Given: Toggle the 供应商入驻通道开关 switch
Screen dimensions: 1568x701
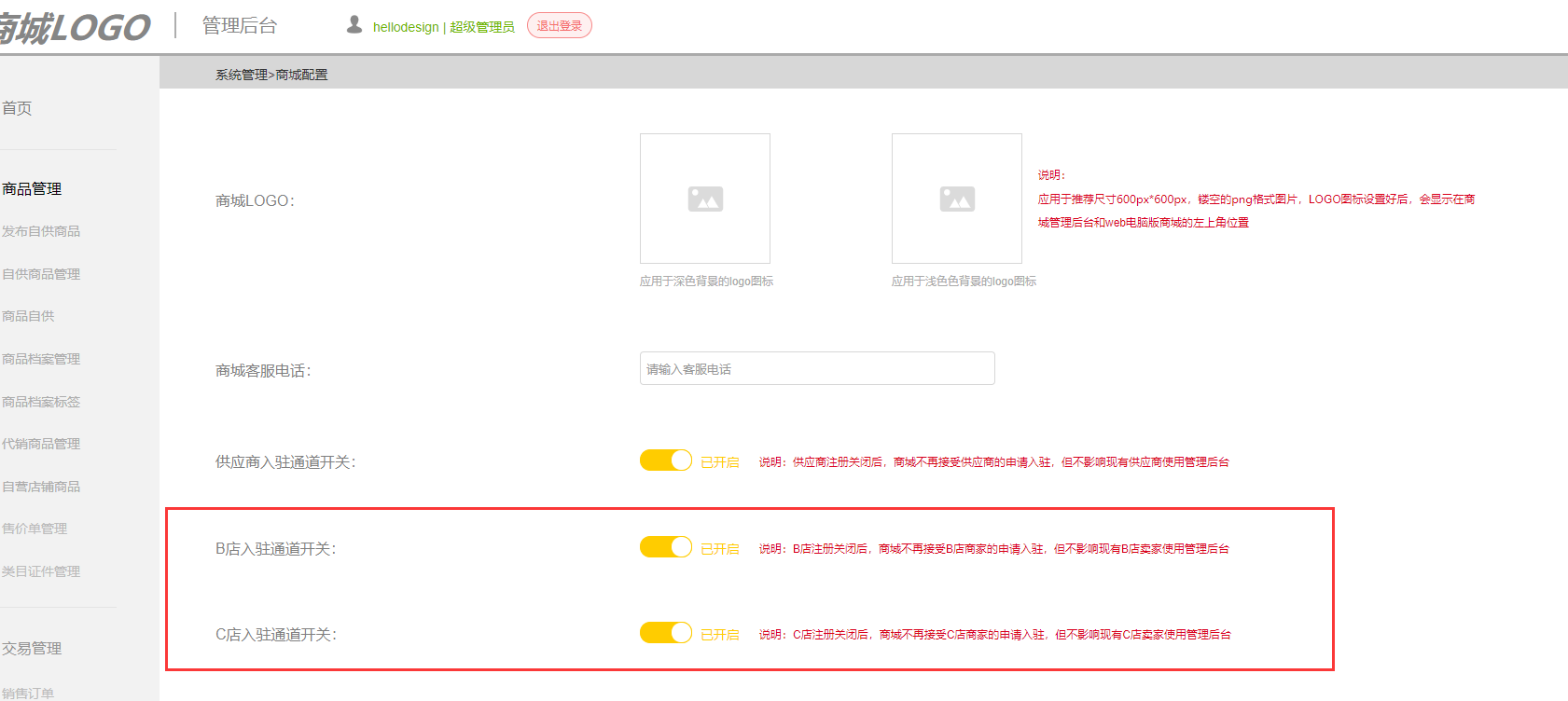Looking at the screenshot, I should coord(666,460).
